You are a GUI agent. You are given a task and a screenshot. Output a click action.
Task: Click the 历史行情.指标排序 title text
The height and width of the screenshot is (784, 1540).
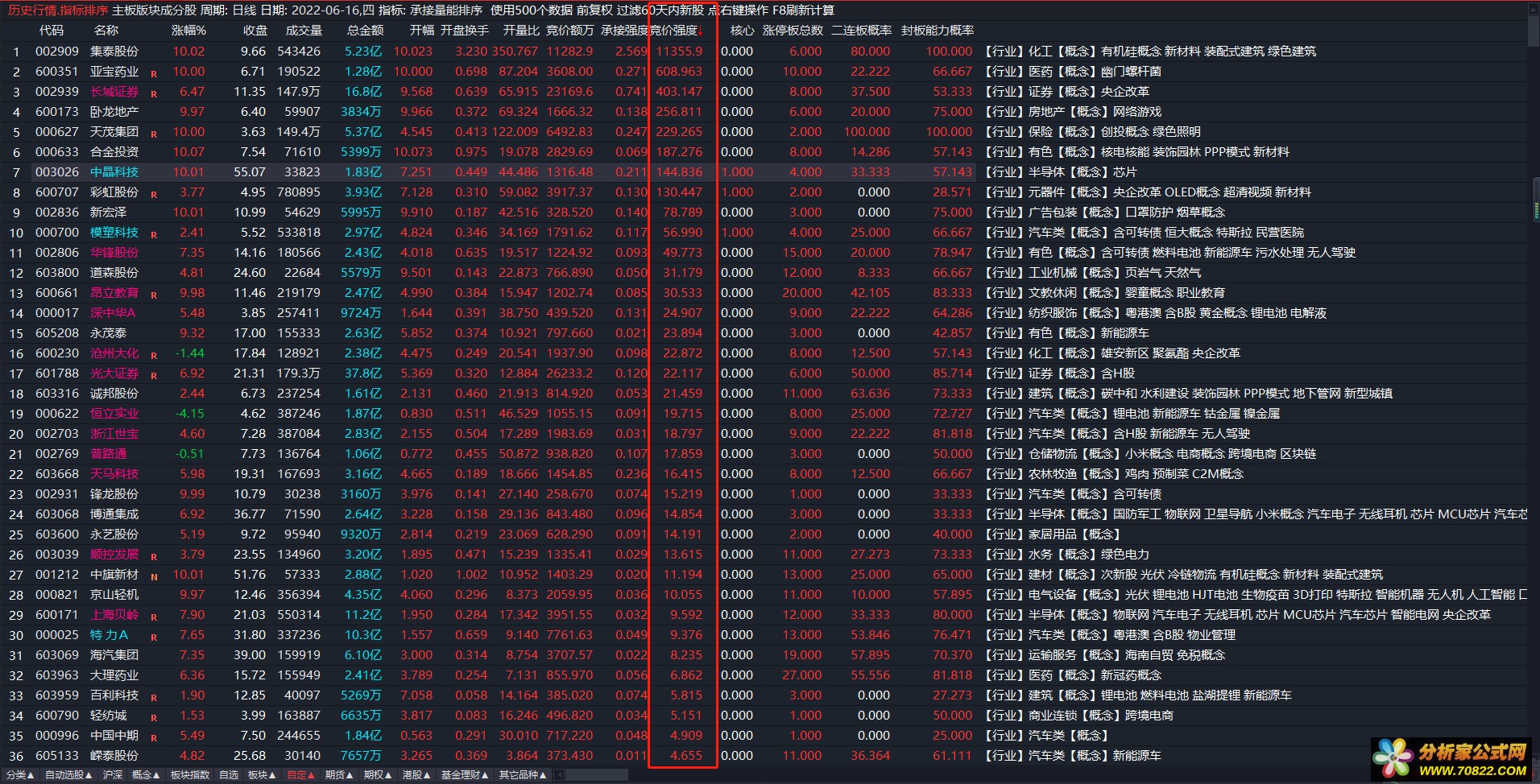[58, 10]
